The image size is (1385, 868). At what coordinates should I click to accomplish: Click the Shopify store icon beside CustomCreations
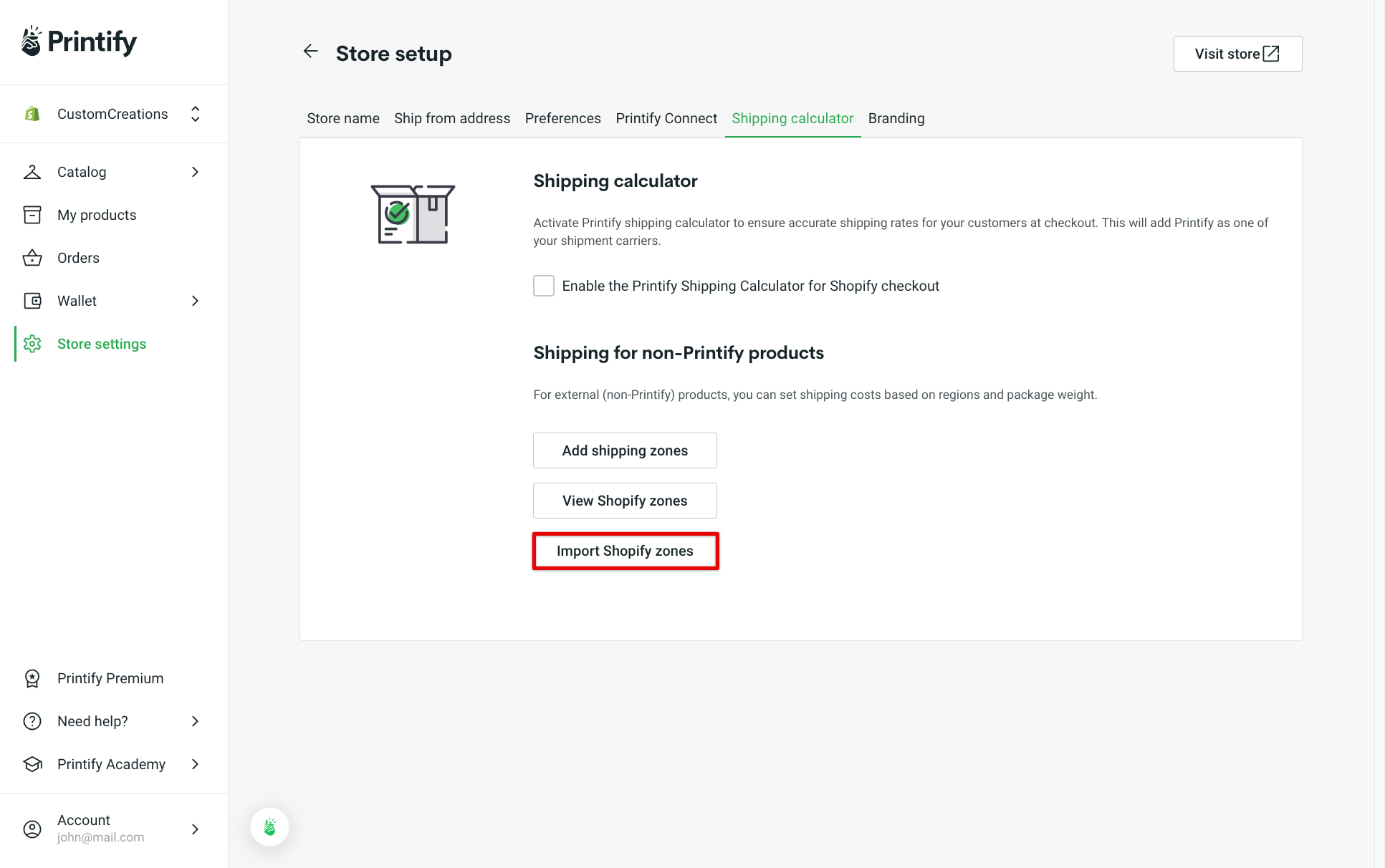coord(32,114)
